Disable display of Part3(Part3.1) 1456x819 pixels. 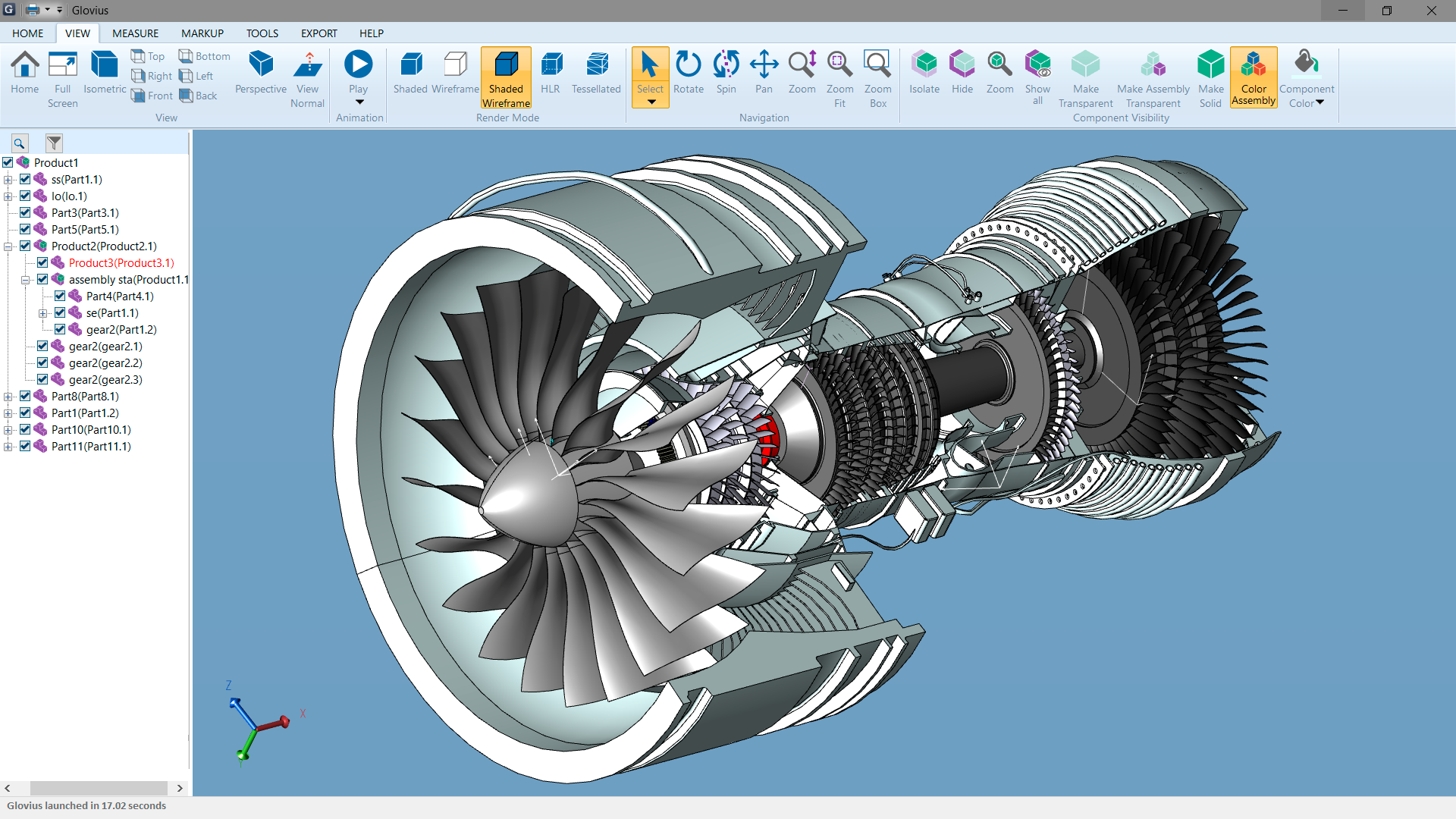tap(25, 212)
